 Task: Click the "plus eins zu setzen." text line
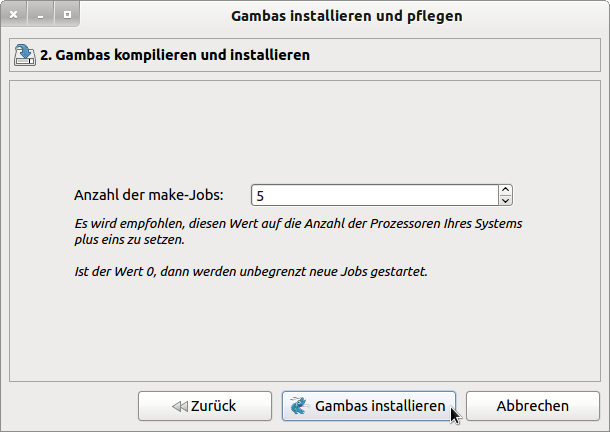130,240
